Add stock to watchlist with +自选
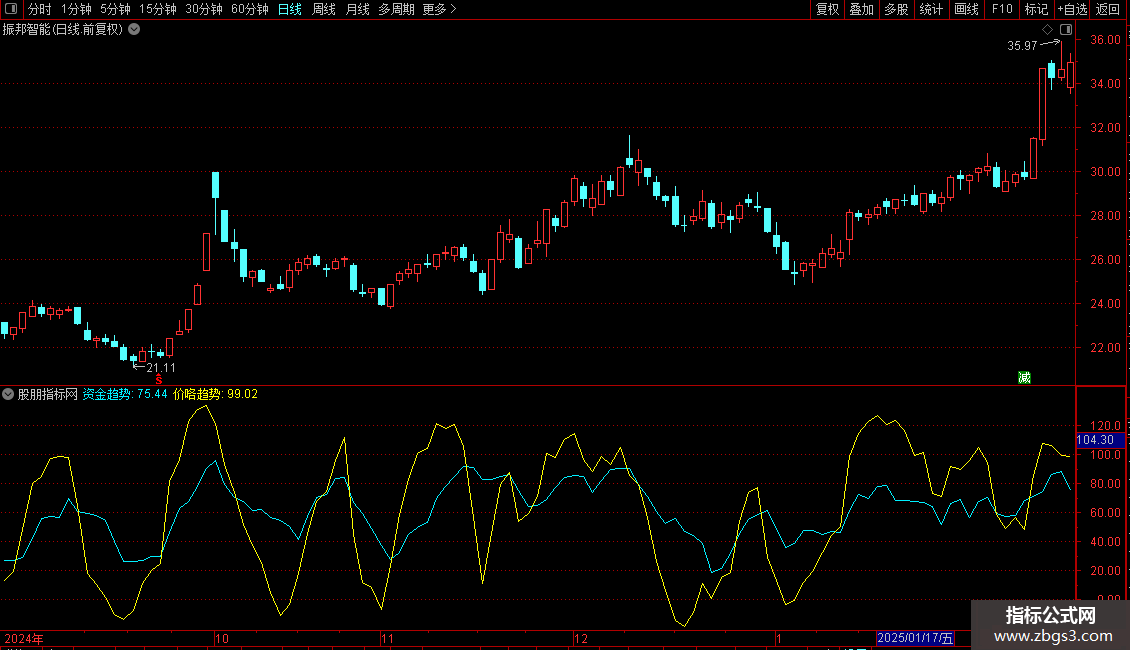The image size is (1130, 650). pos(1072,9)
